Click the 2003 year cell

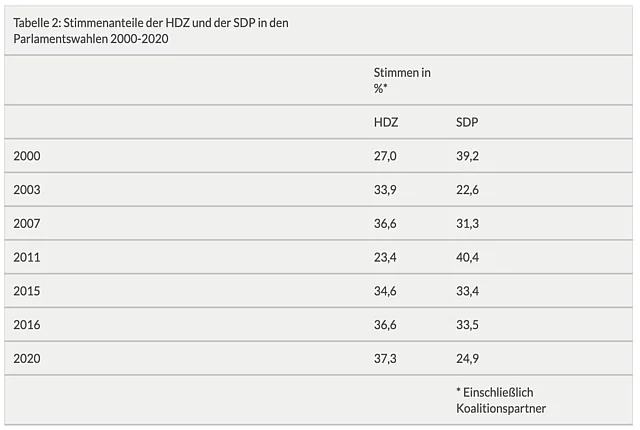[27, 190]
